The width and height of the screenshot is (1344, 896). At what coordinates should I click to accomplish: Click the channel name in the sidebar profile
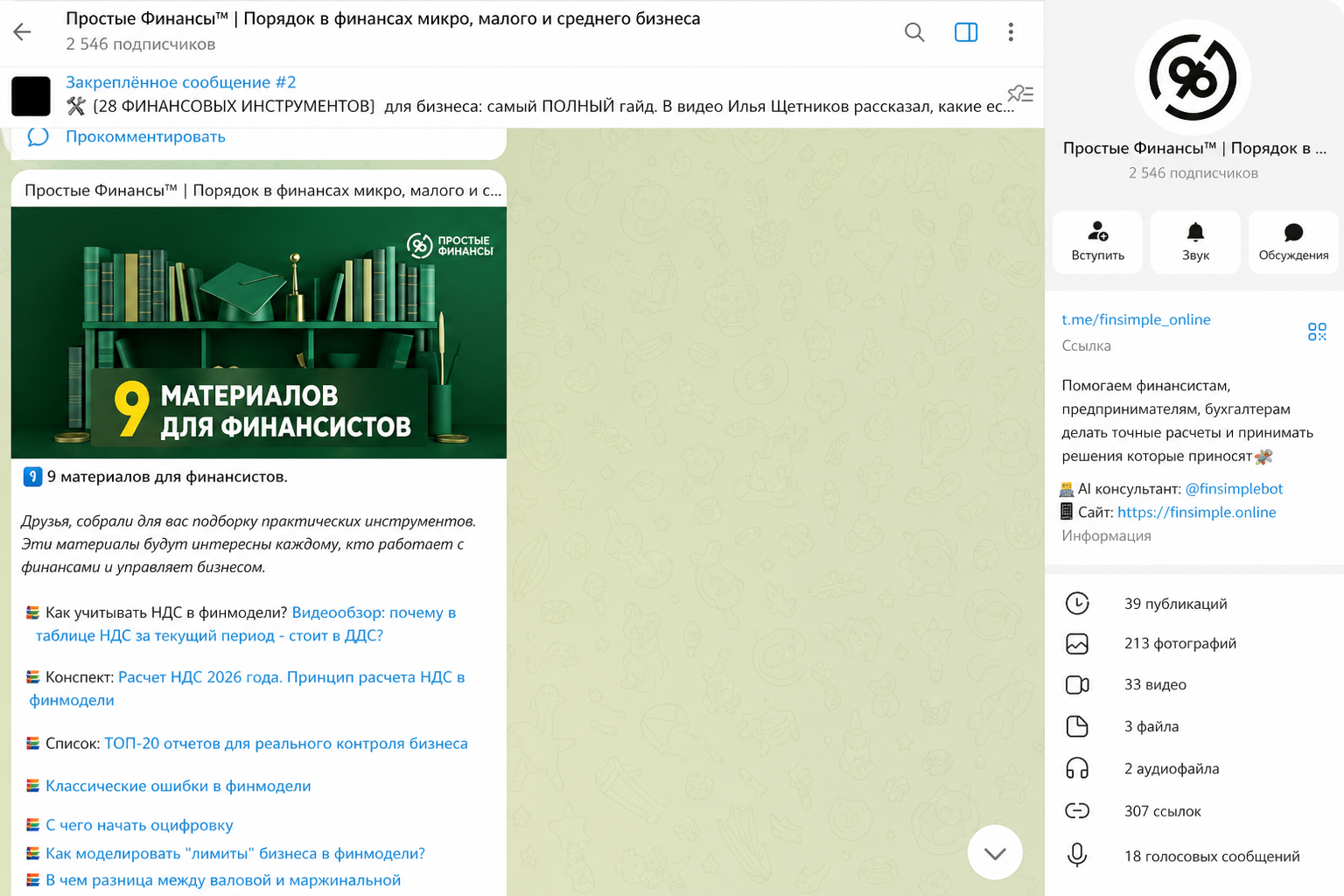(x=1194, y=149)
